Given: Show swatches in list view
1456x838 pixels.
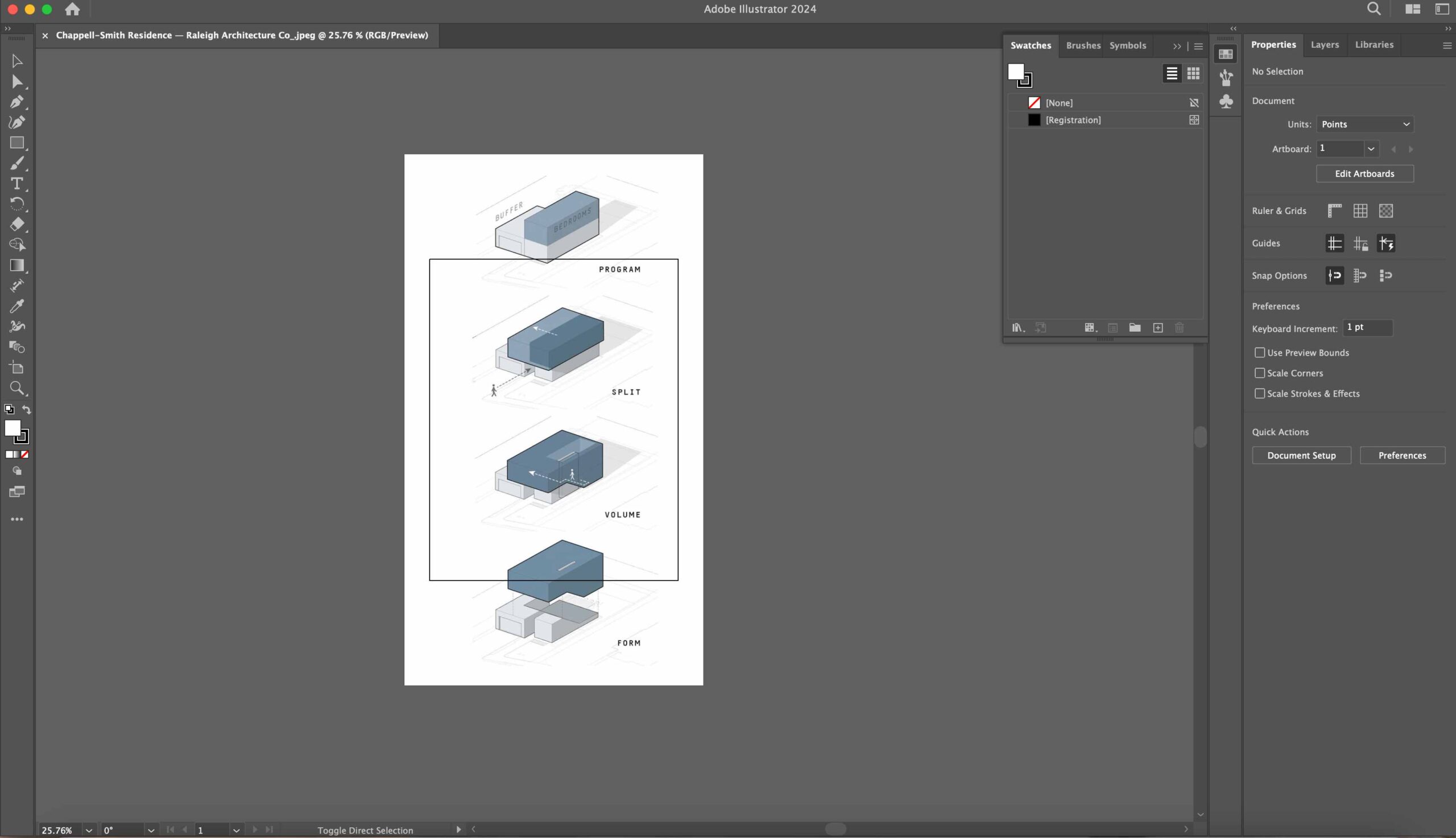Looking at the screenshot, I should [x=1171, y=73].
